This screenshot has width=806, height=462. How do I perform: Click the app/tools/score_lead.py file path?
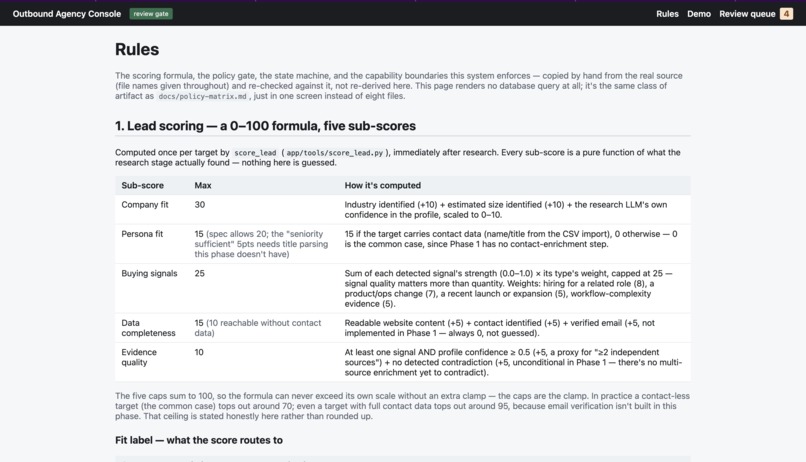(334, 153)
